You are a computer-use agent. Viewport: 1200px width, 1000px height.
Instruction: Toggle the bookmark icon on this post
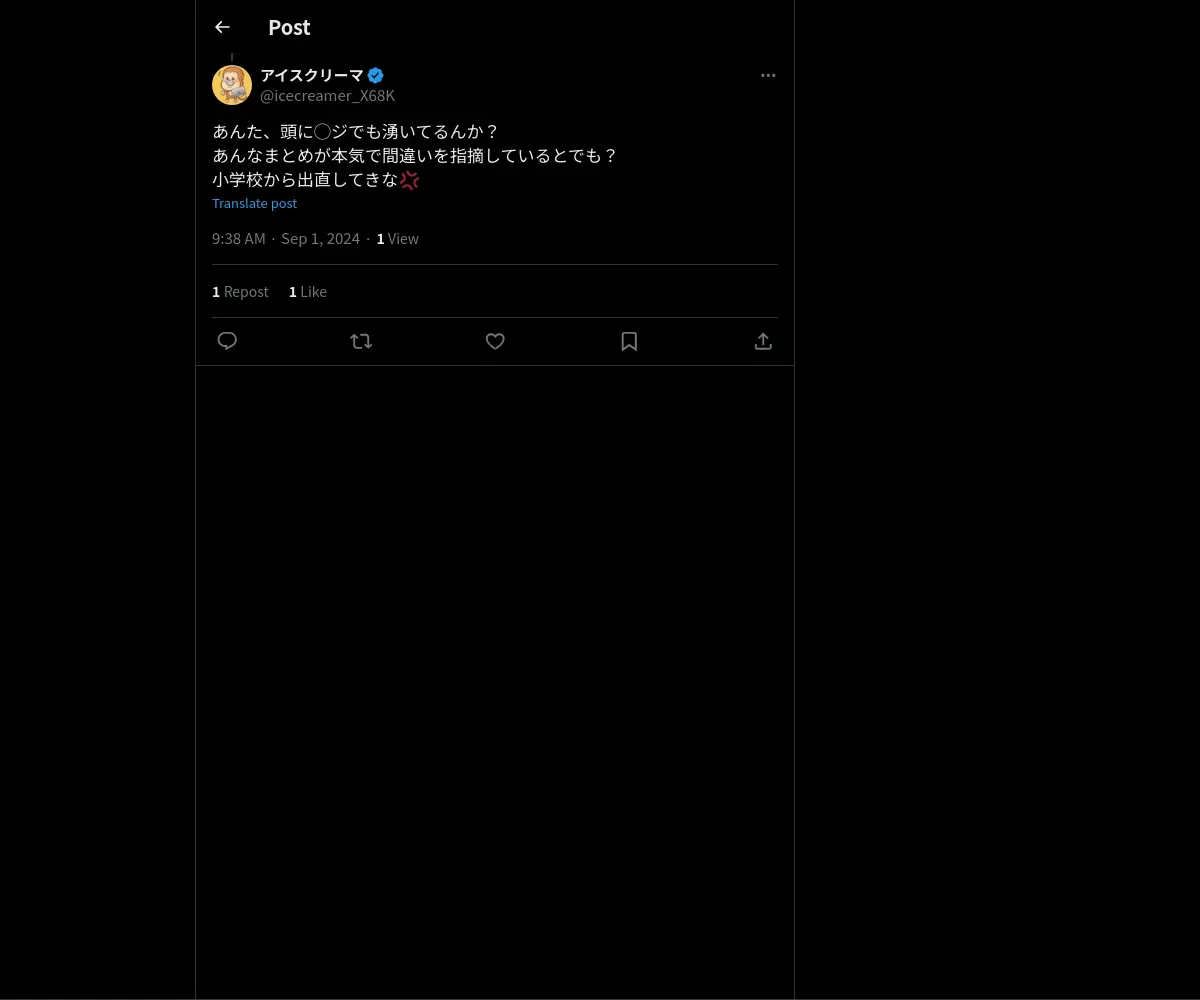[629, 341]
